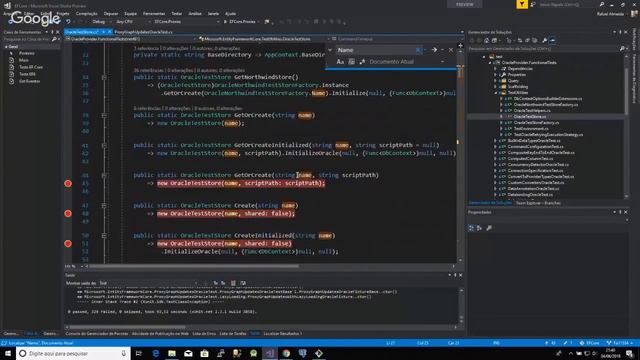The image size is (640, 360).
Task: Expand Query folder in Solution Explorer
Action: click(496, 80)
